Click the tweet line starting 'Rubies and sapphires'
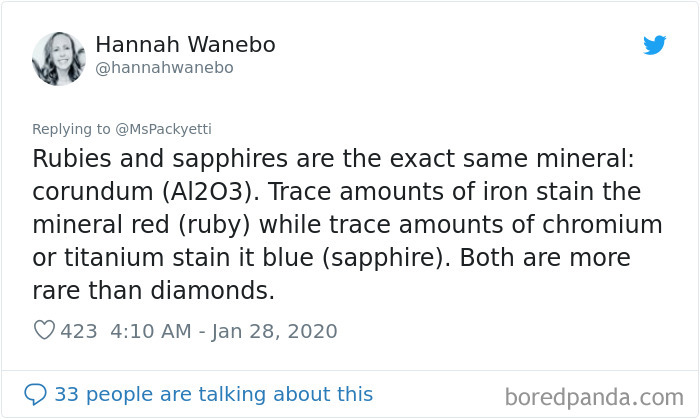Screen dimensions: 700x419 [x=333, y=159]
